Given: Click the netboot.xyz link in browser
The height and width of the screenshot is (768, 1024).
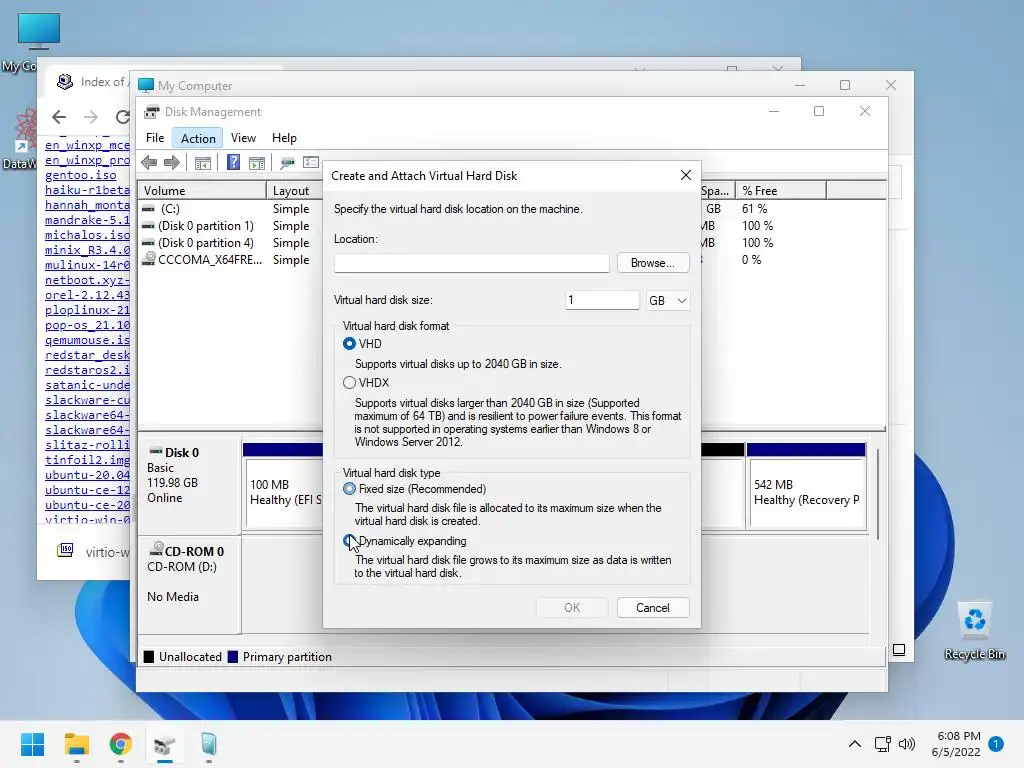Looking at the screenshot, I should pos(87,280).
